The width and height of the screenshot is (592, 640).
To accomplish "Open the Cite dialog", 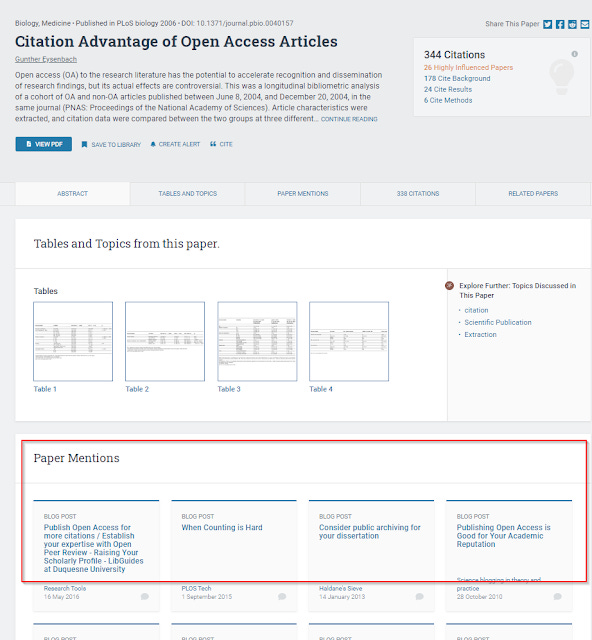I will coord(221,144).
